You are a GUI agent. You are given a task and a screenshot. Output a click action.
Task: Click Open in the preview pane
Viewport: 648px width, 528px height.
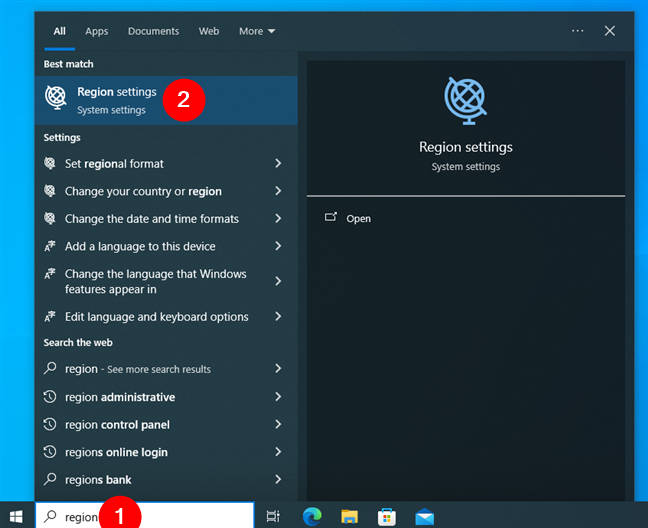point(358,219)
